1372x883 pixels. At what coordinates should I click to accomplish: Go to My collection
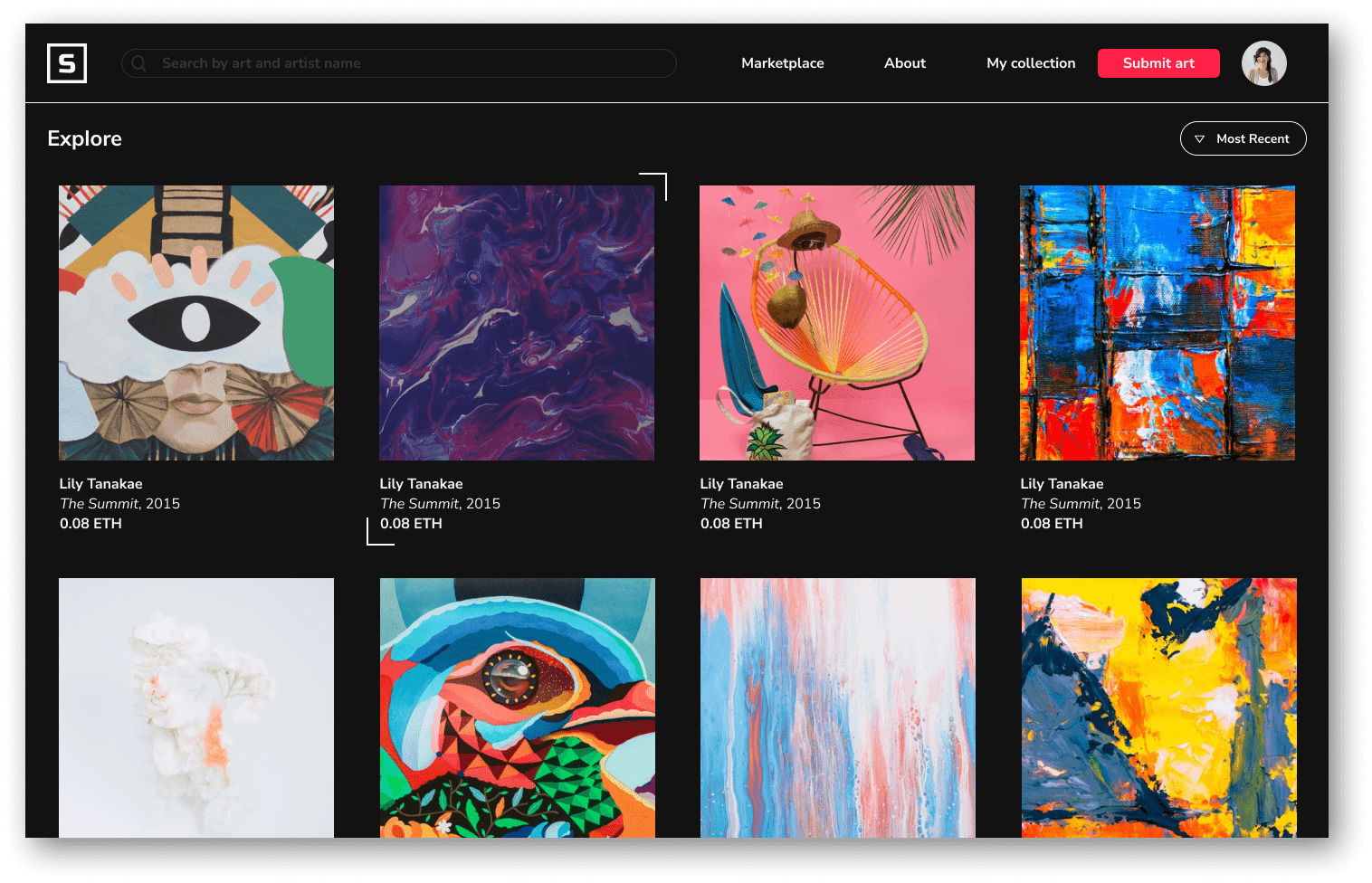tap(1031, 63)
